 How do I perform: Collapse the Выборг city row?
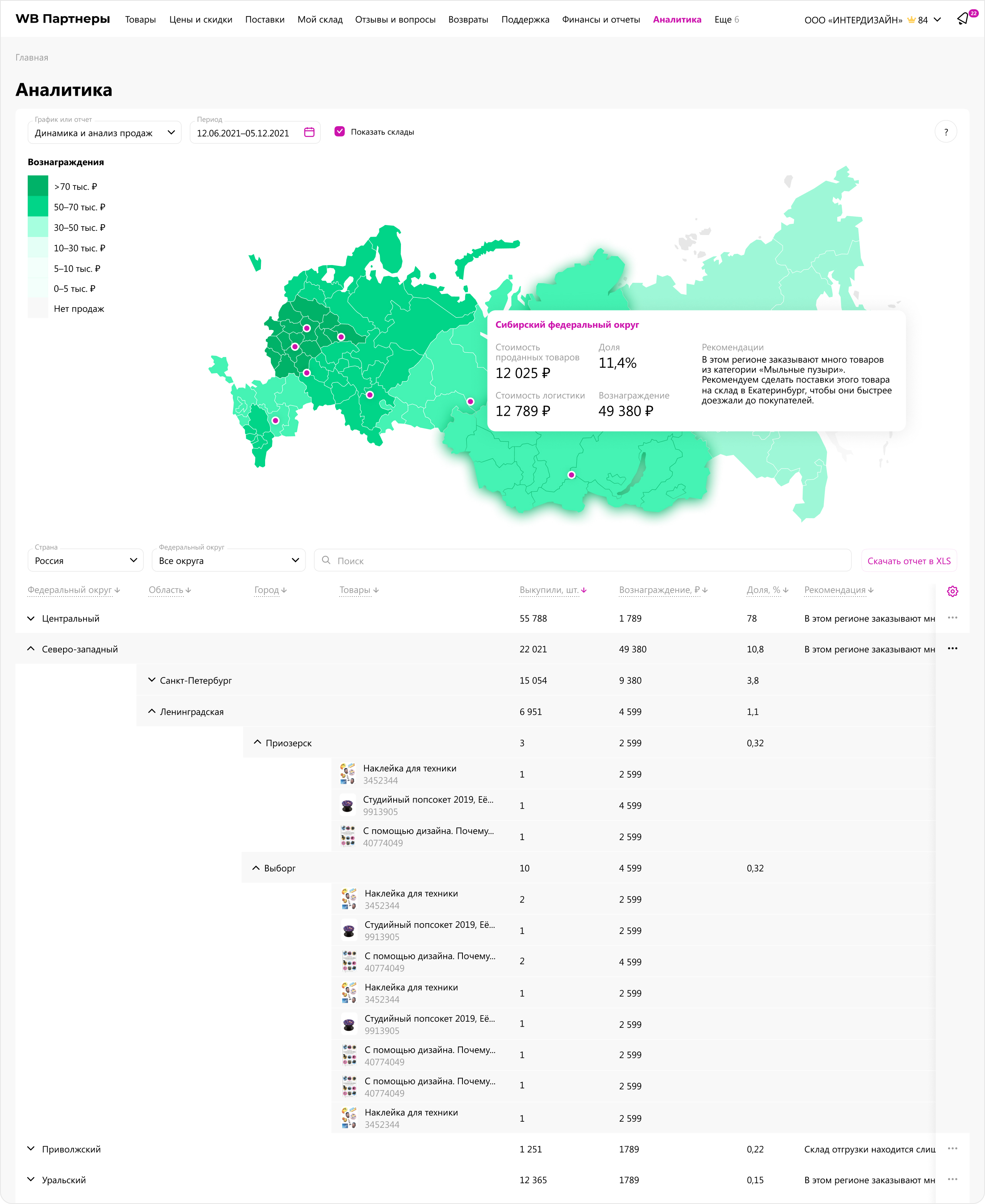[256, 868]
